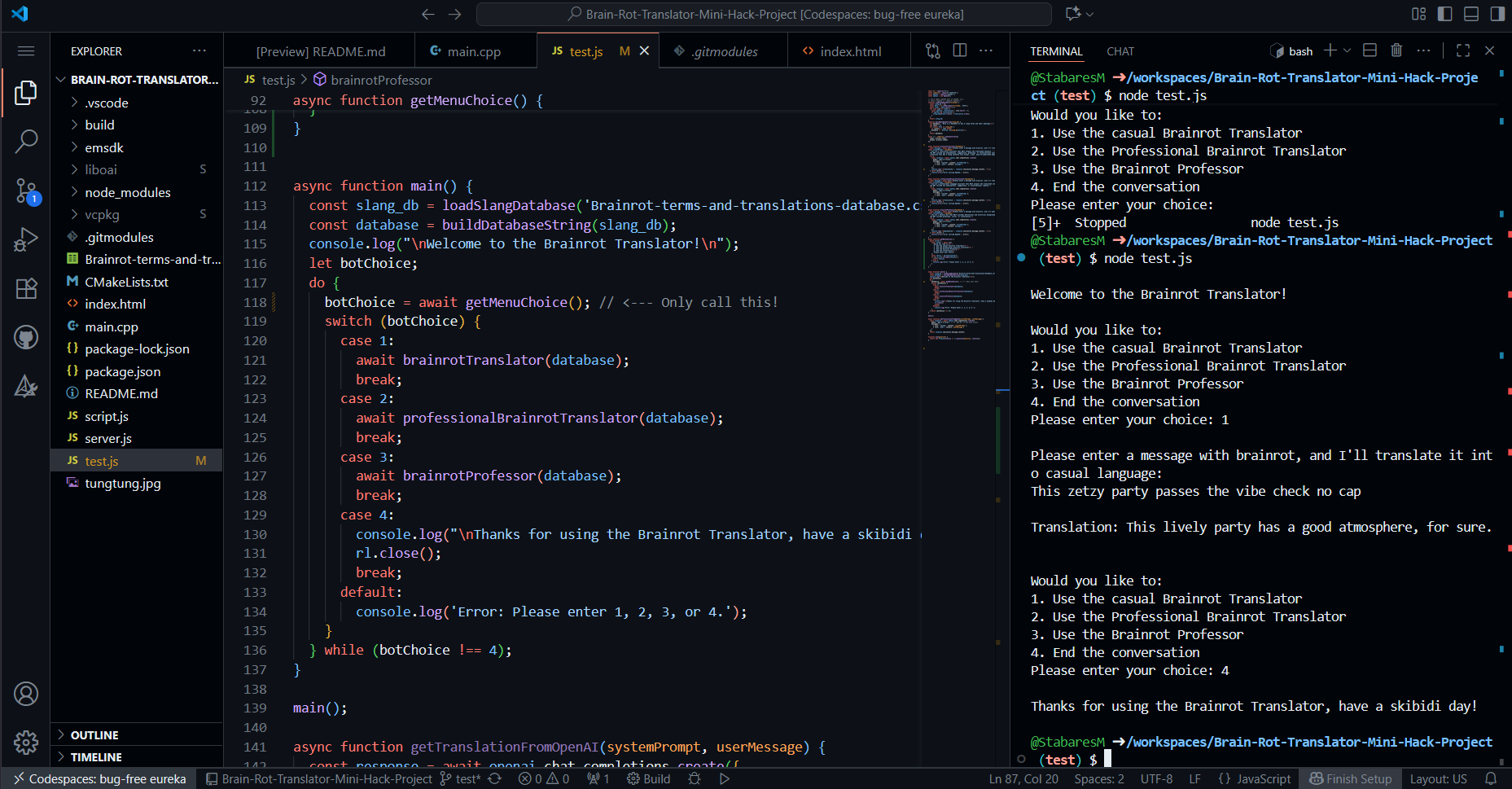Kill terminal with trash icon
The height and width of the screenshot is (789, 1512).
pos(1396,50)
